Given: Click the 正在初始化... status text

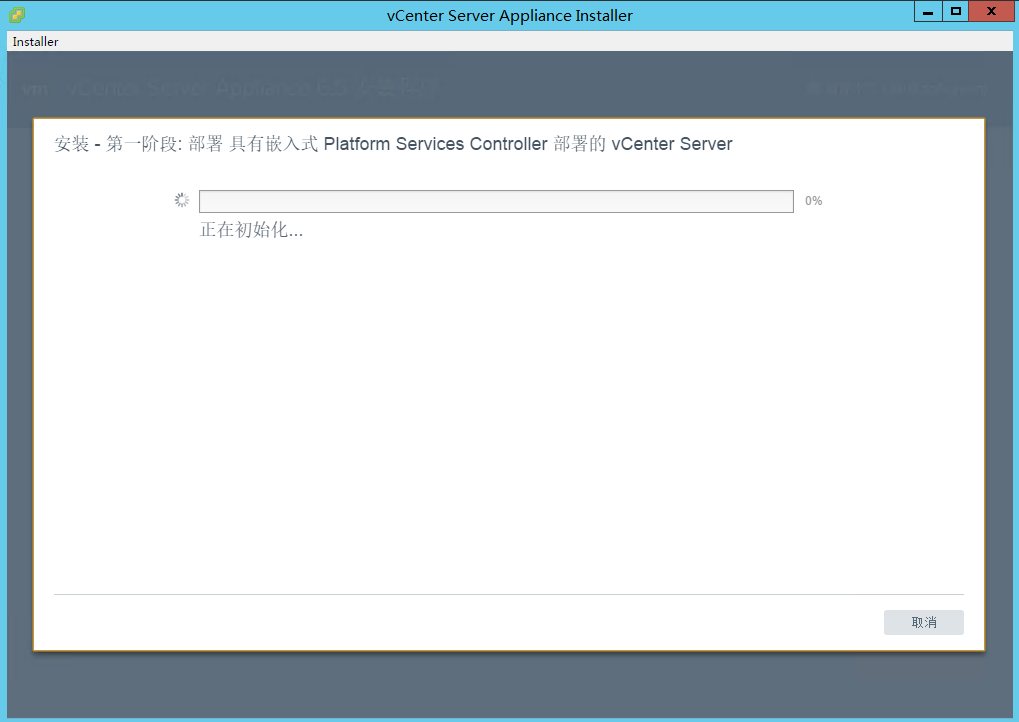Looking at the screenshot, I should tap(252, 229).
